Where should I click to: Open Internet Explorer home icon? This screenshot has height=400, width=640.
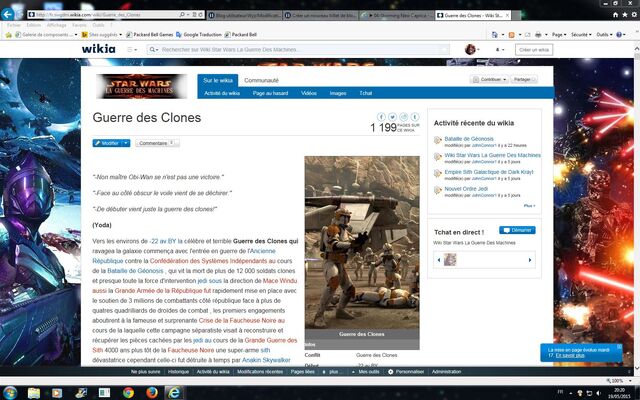coord(616,15)
